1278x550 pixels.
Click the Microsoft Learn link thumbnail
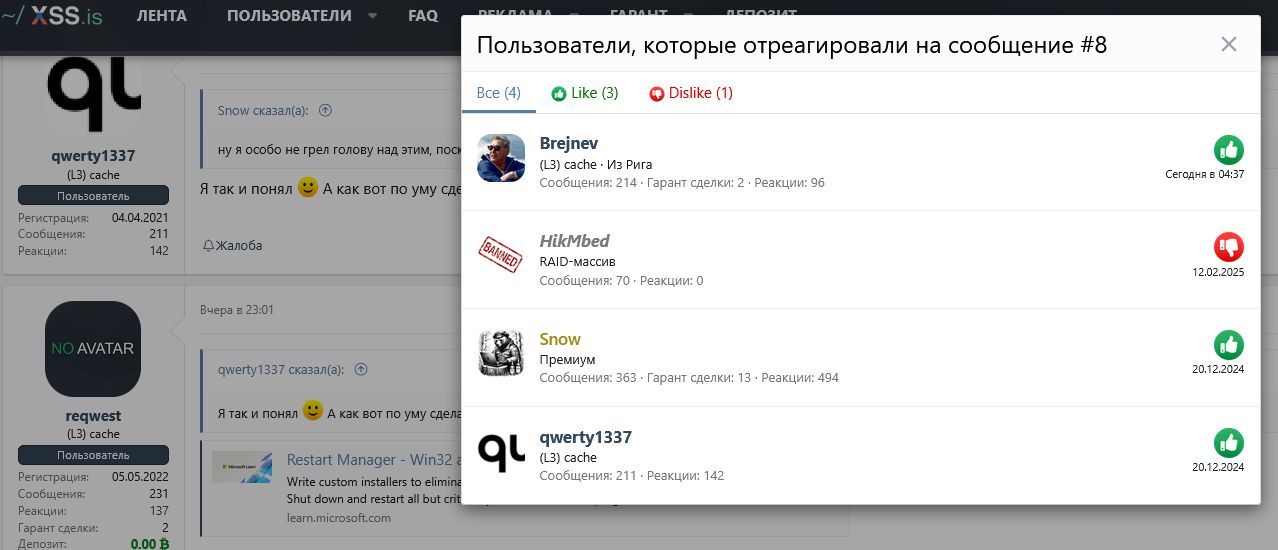[241, 467]
